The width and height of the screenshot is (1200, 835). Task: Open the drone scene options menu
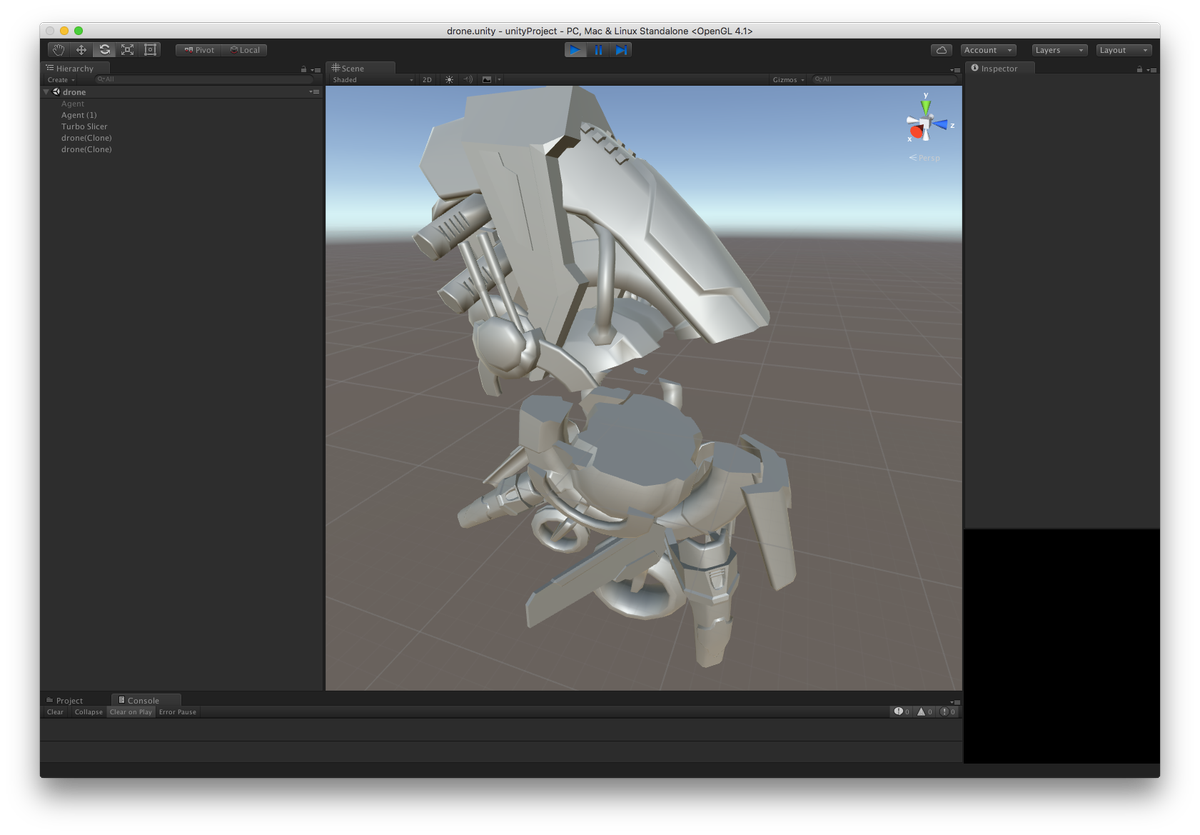(x=315, y=92)
